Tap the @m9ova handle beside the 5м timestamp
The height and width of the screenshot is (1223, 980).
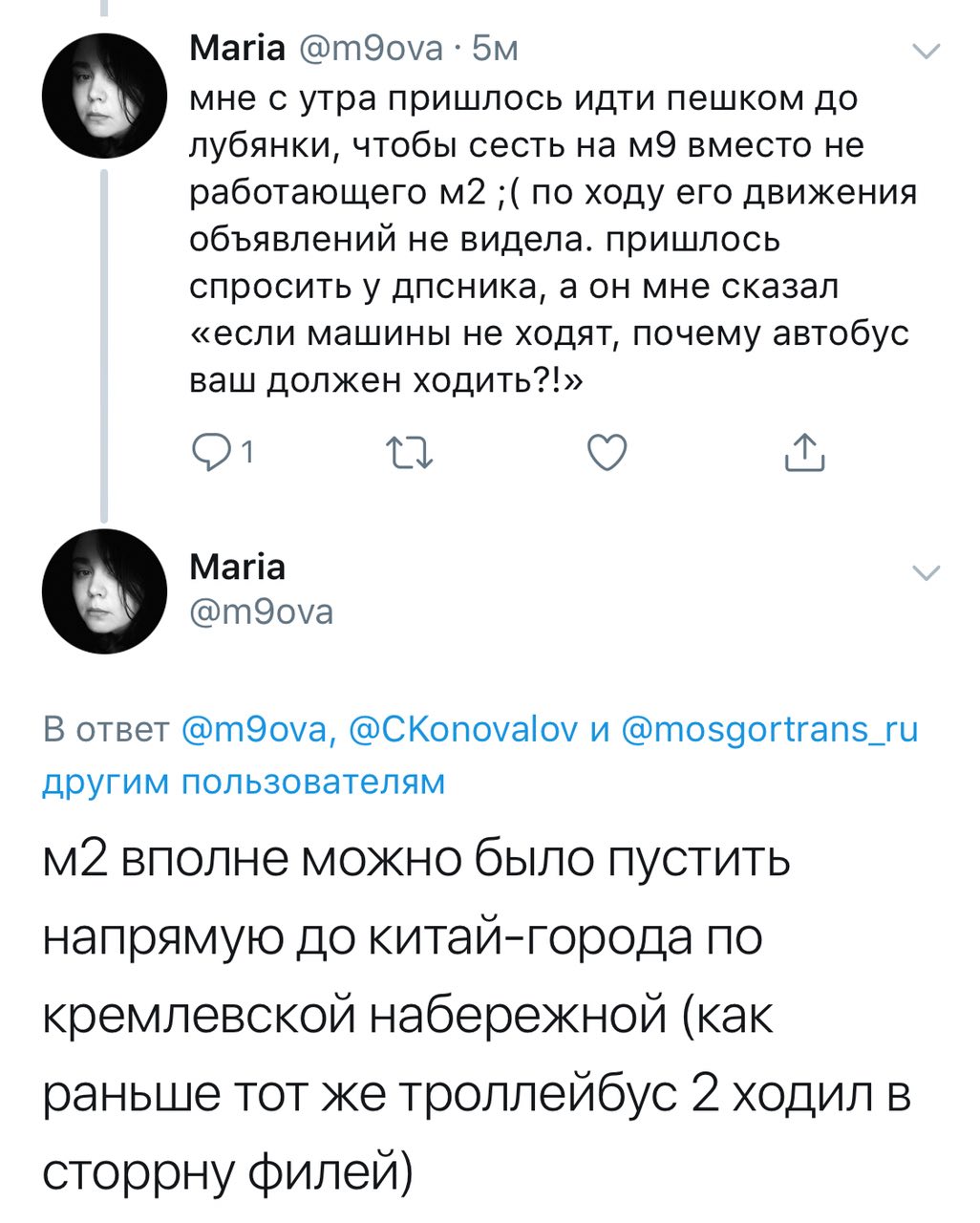(x=372, y=48)
